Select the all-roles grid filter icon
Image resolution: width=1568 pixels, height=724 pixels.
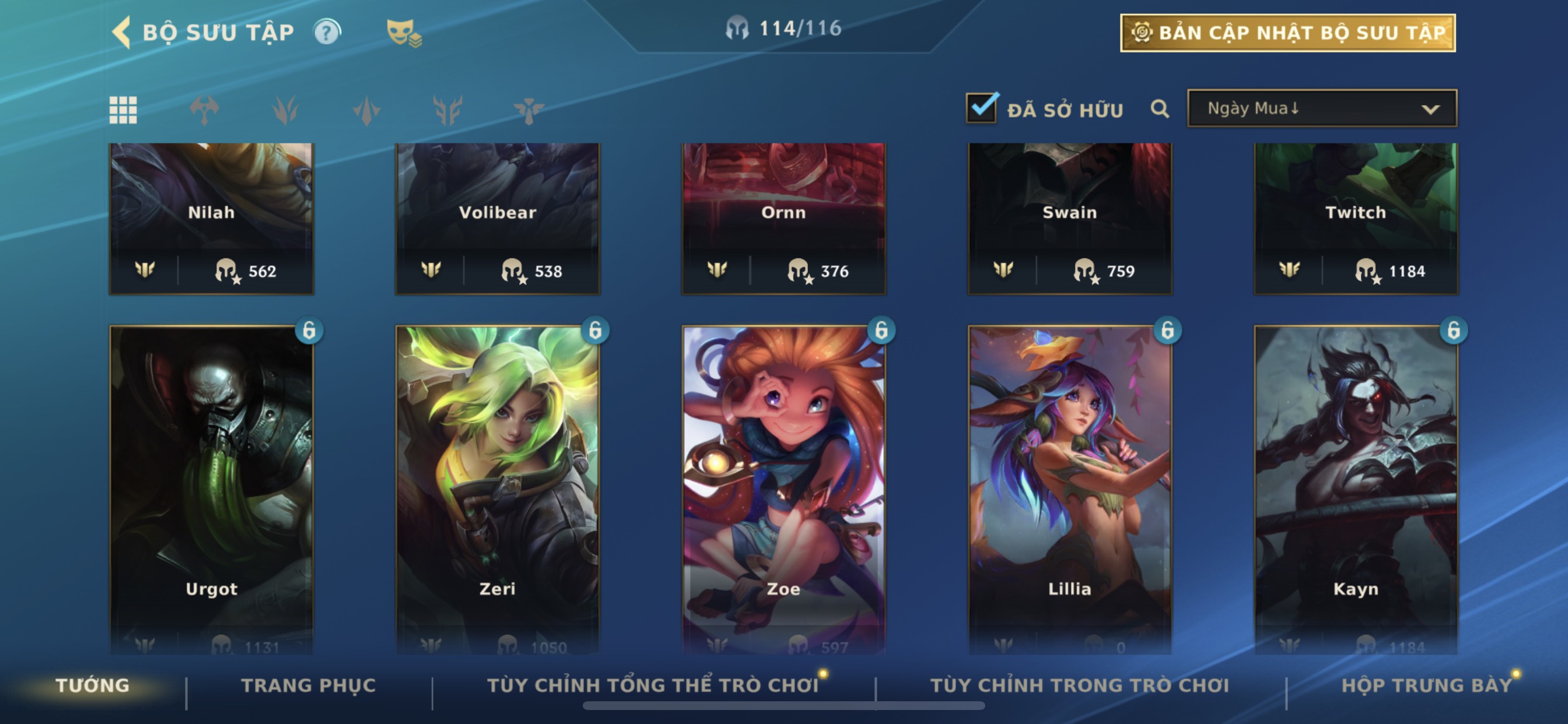123,110
